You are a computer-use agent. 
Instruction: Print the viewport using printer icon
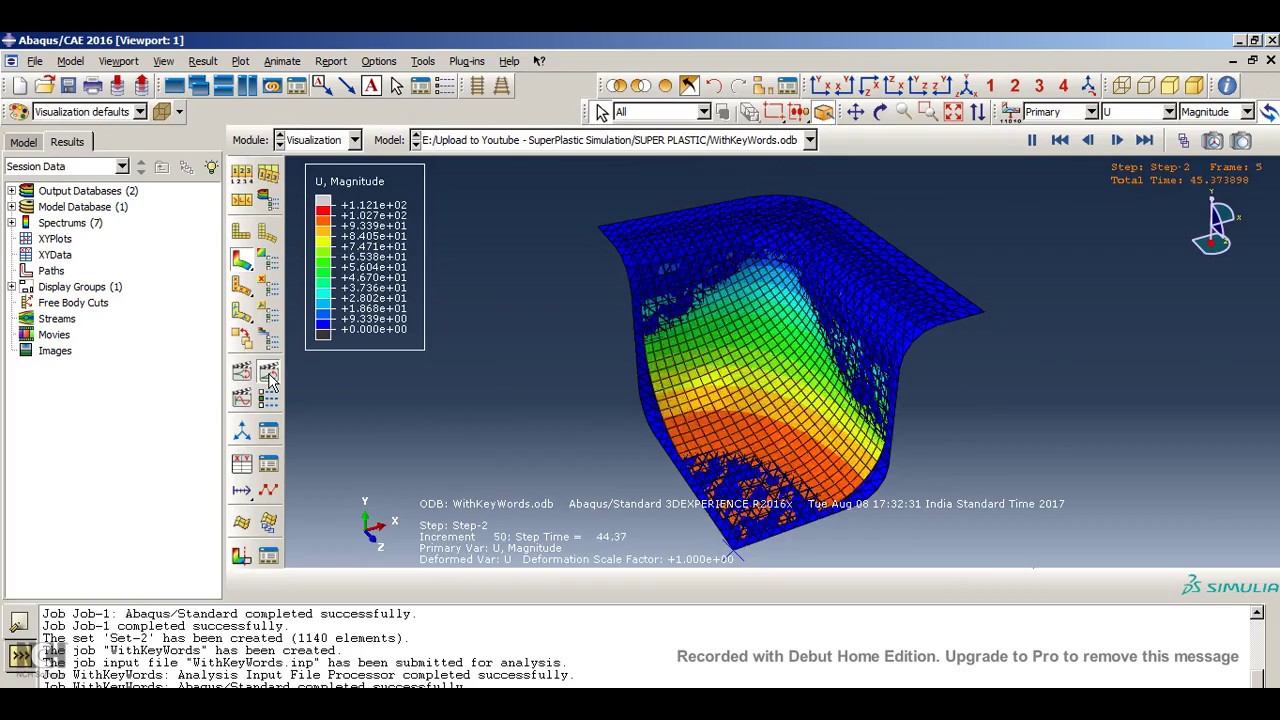[x=92, y=86]
